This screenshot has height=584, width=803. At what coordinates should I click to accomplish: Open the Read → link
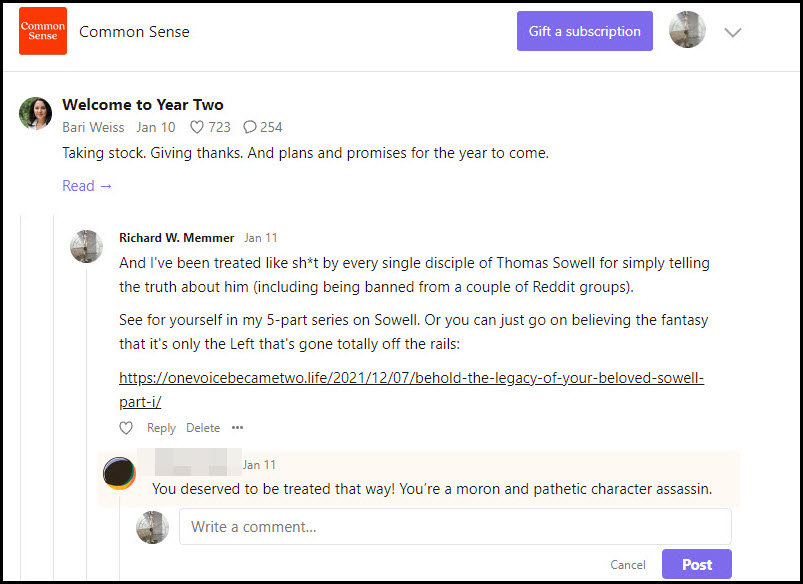(87, 186)
